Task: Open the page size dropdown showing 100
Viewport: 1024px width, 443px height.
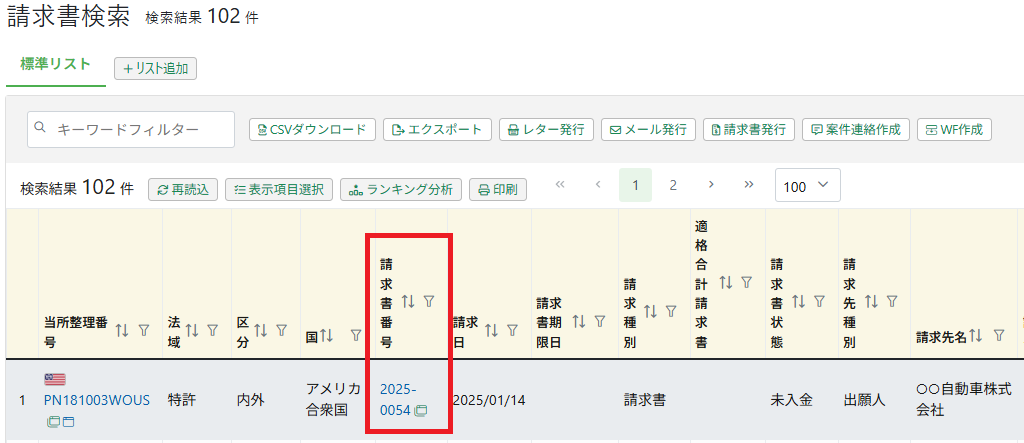Action: click(x=807, y=186)
